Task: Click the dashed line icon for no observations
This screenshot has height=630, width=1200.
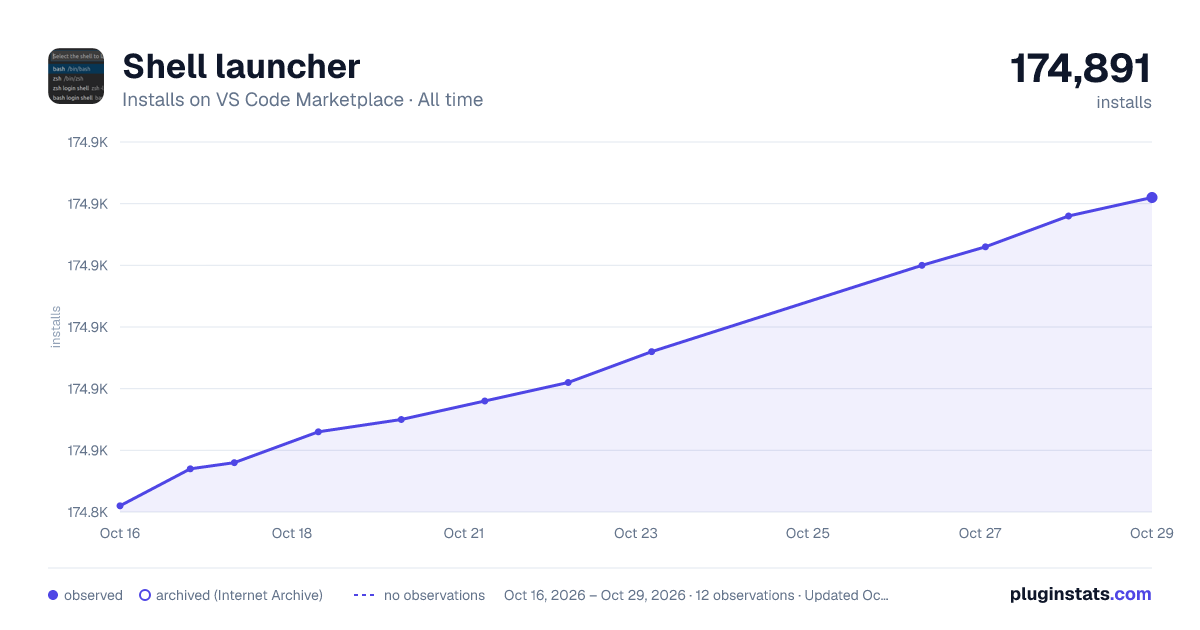Action: pyautogui.click(x=364, y=595)
